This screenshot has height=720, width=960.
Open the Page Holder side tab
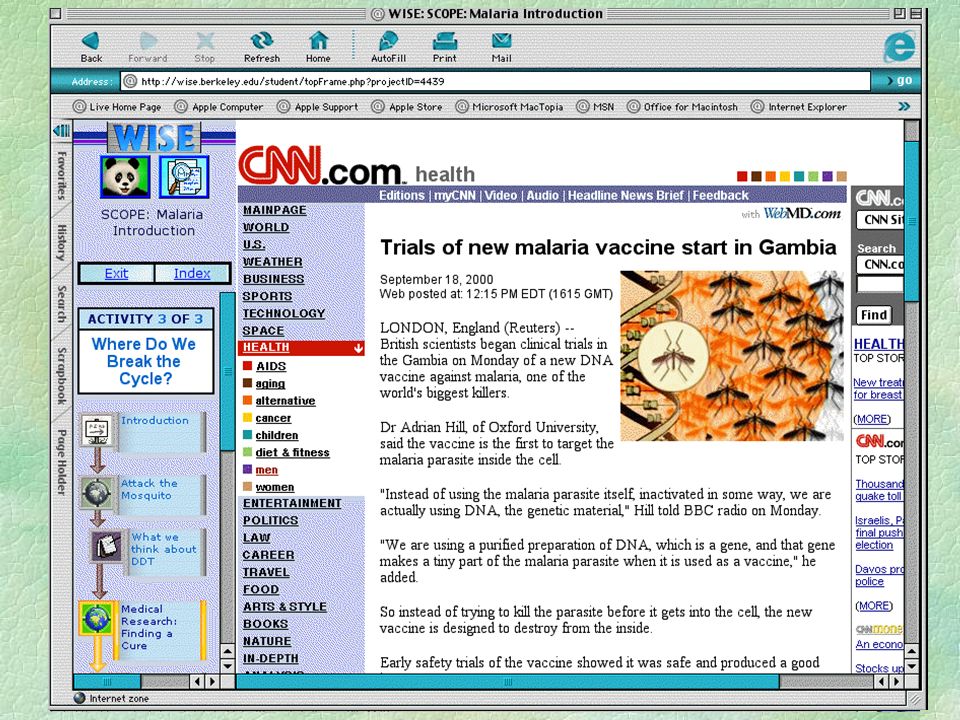pyautogui.click(x=62, y=462)
